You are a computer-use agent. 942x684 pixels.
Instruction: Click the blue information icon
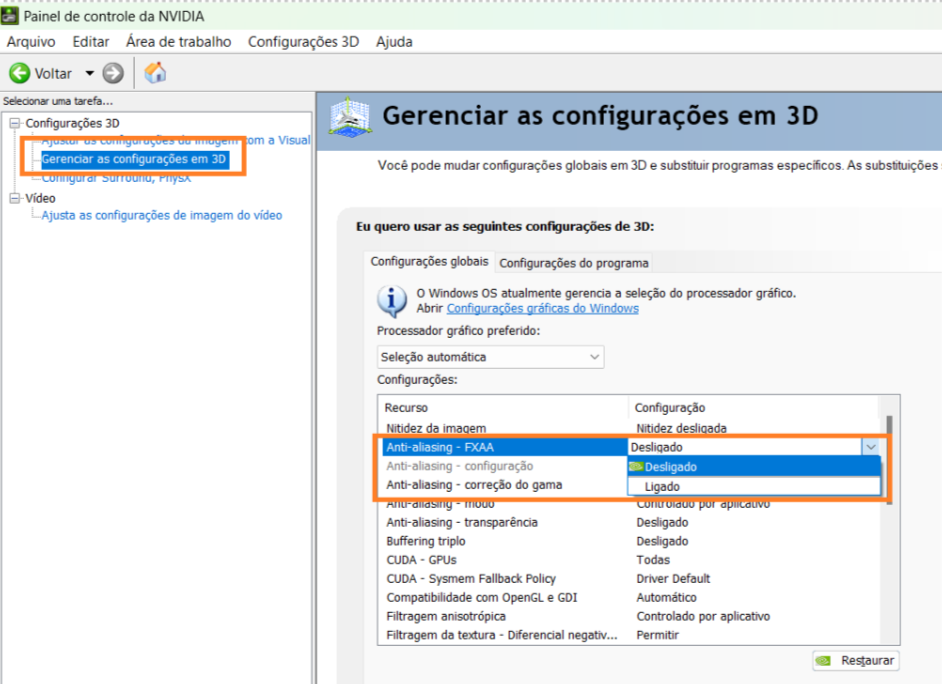pos(392,300)
